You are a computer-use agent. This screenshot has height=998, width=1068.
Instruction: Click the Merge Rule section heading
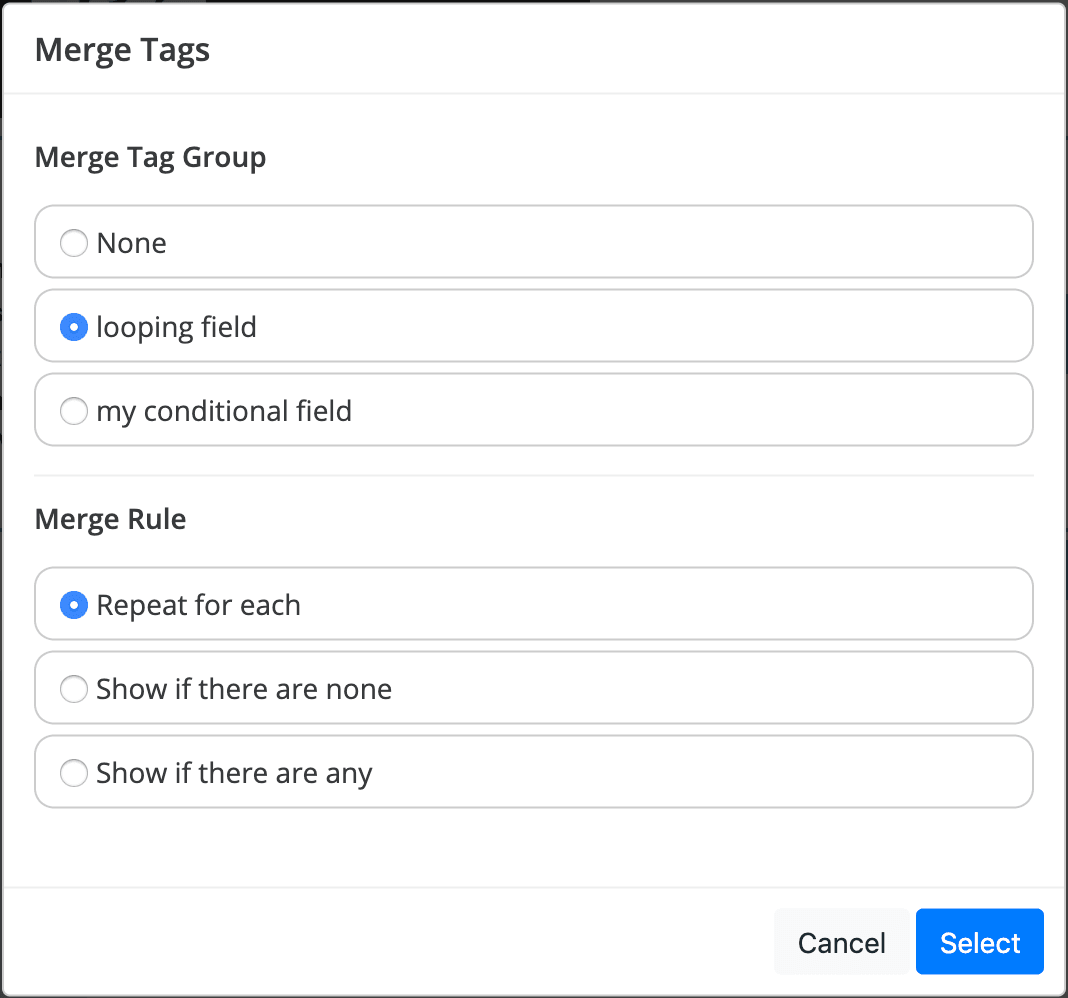click(110, 519)
